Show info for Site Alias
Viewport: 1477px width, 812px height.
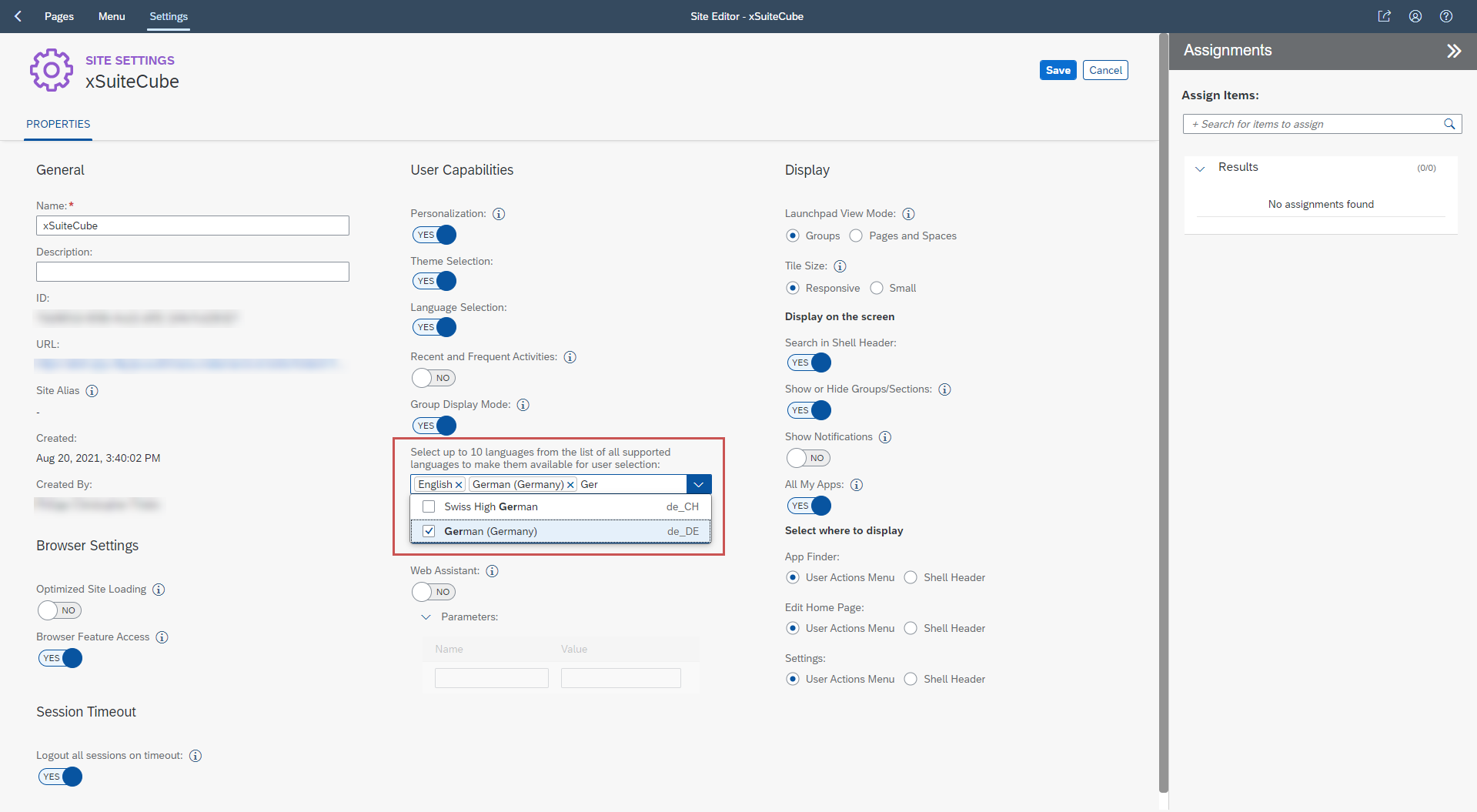click(92, 391)
